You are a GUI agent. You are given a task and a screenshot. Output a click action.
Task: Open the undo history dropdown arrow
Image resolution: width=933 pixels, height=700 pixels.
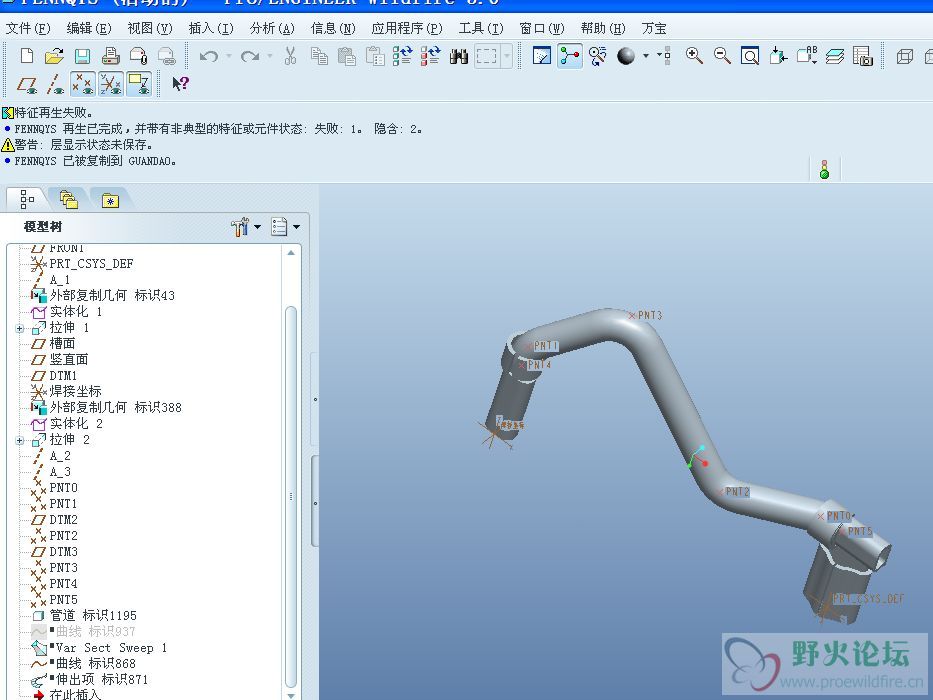(x=228, y=57)
